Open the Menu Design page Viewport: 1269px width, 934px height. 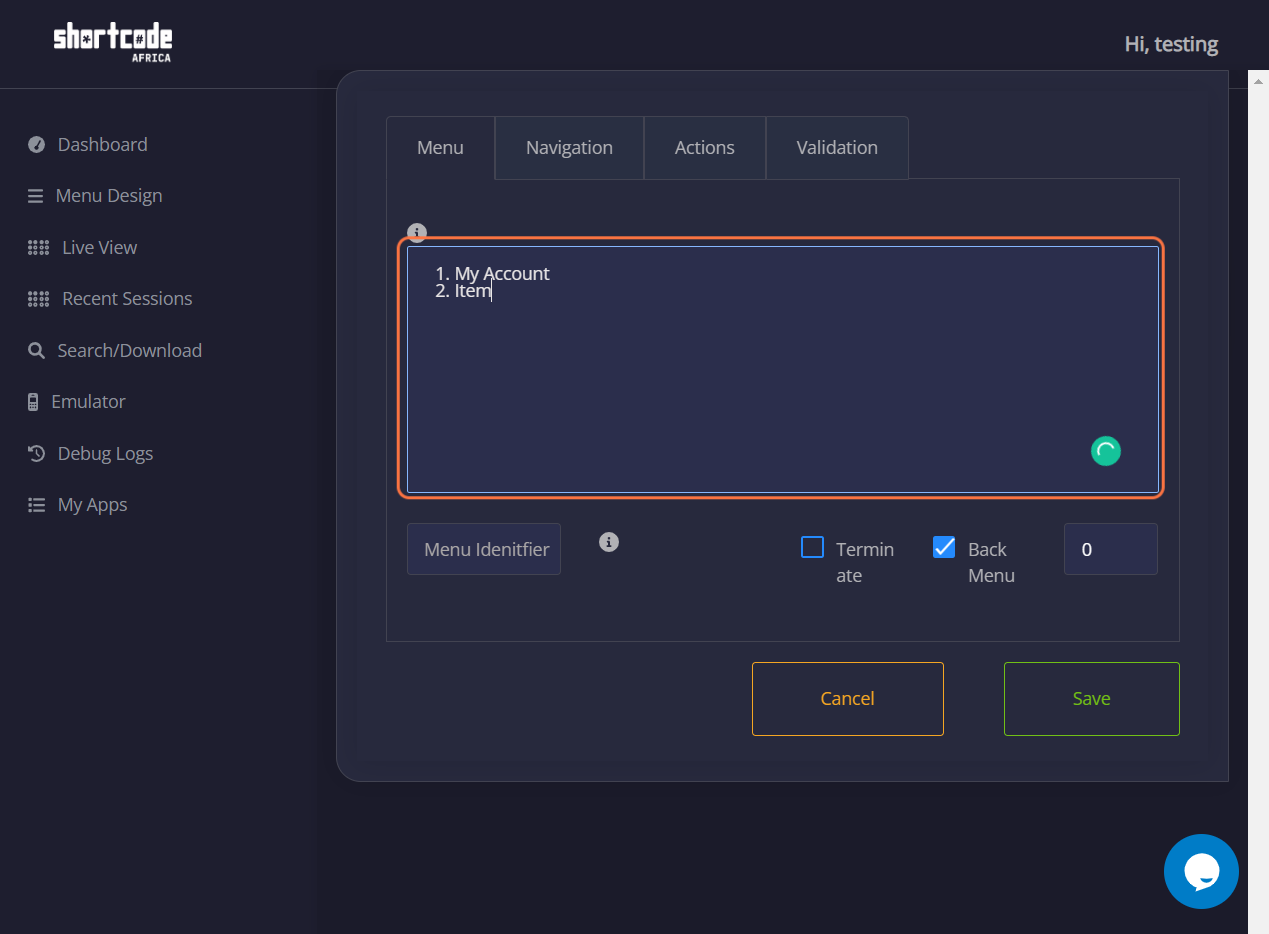coord(109,196)
